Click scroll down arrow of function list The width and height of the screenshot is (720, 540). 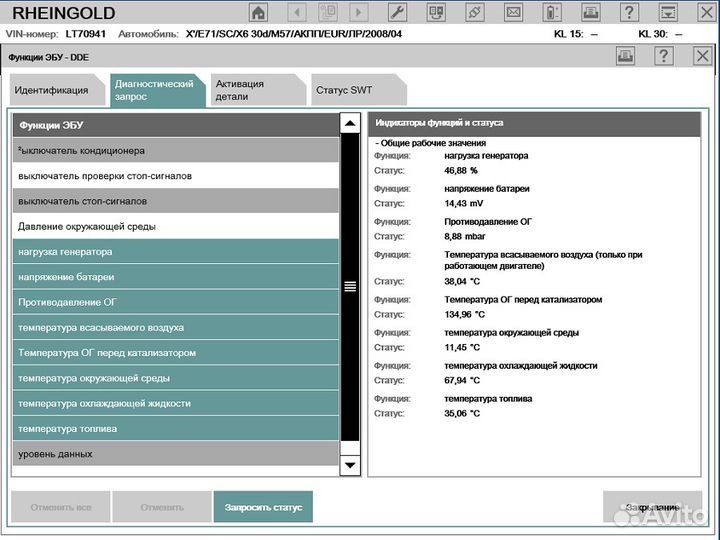(350, 465)
